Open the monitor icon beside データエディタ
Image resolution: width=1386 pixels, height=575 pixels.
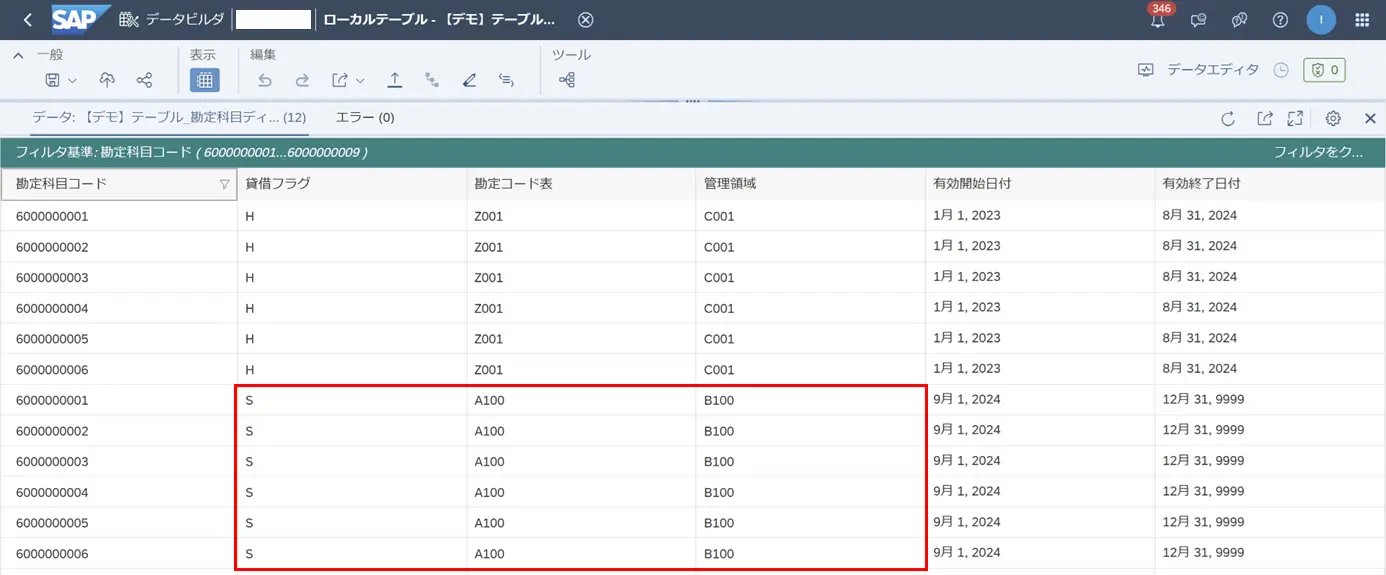point(1146,70)
